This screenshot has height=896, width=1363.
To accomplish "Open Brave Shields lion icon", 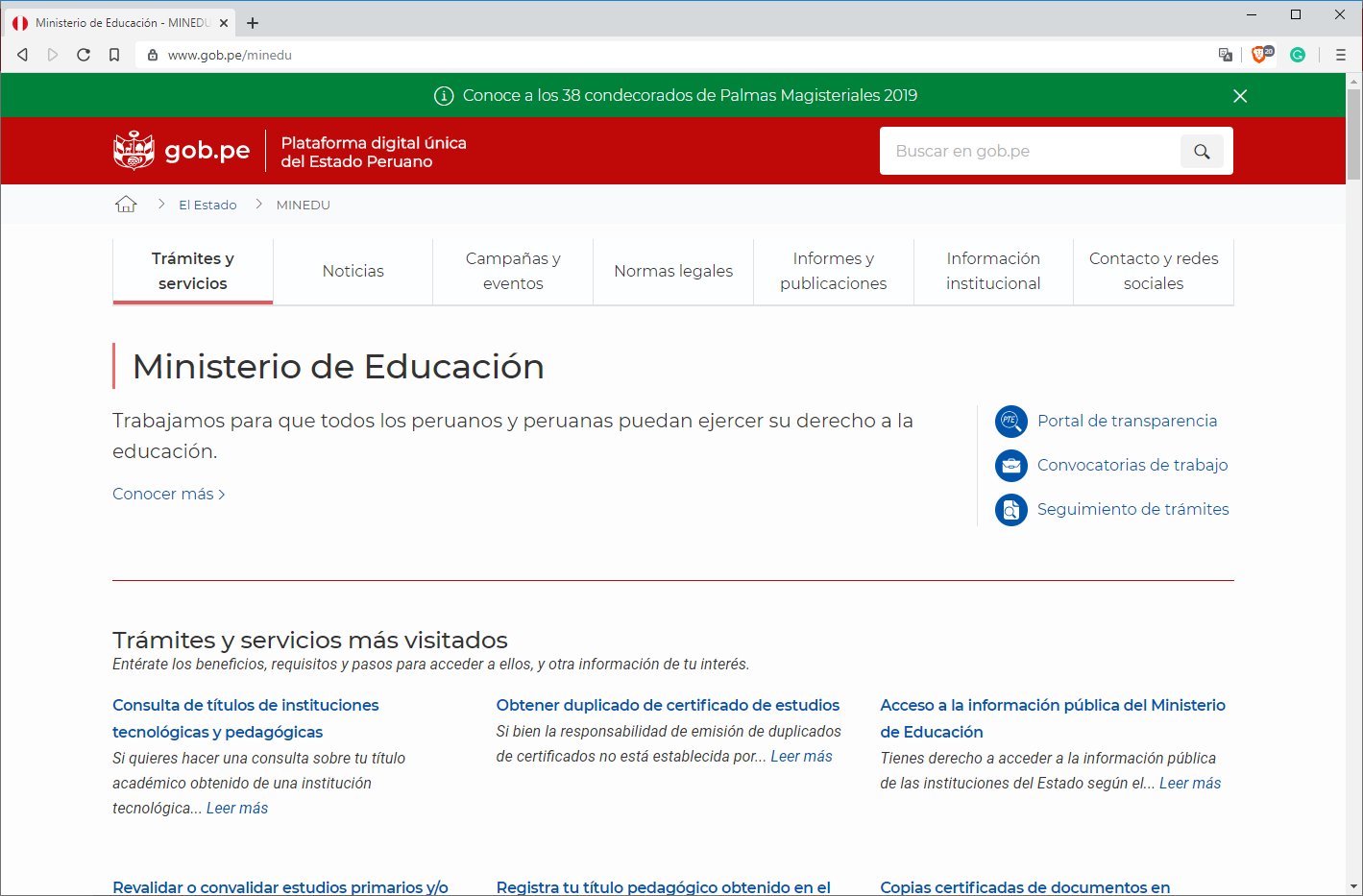I will click(1260, 55).
